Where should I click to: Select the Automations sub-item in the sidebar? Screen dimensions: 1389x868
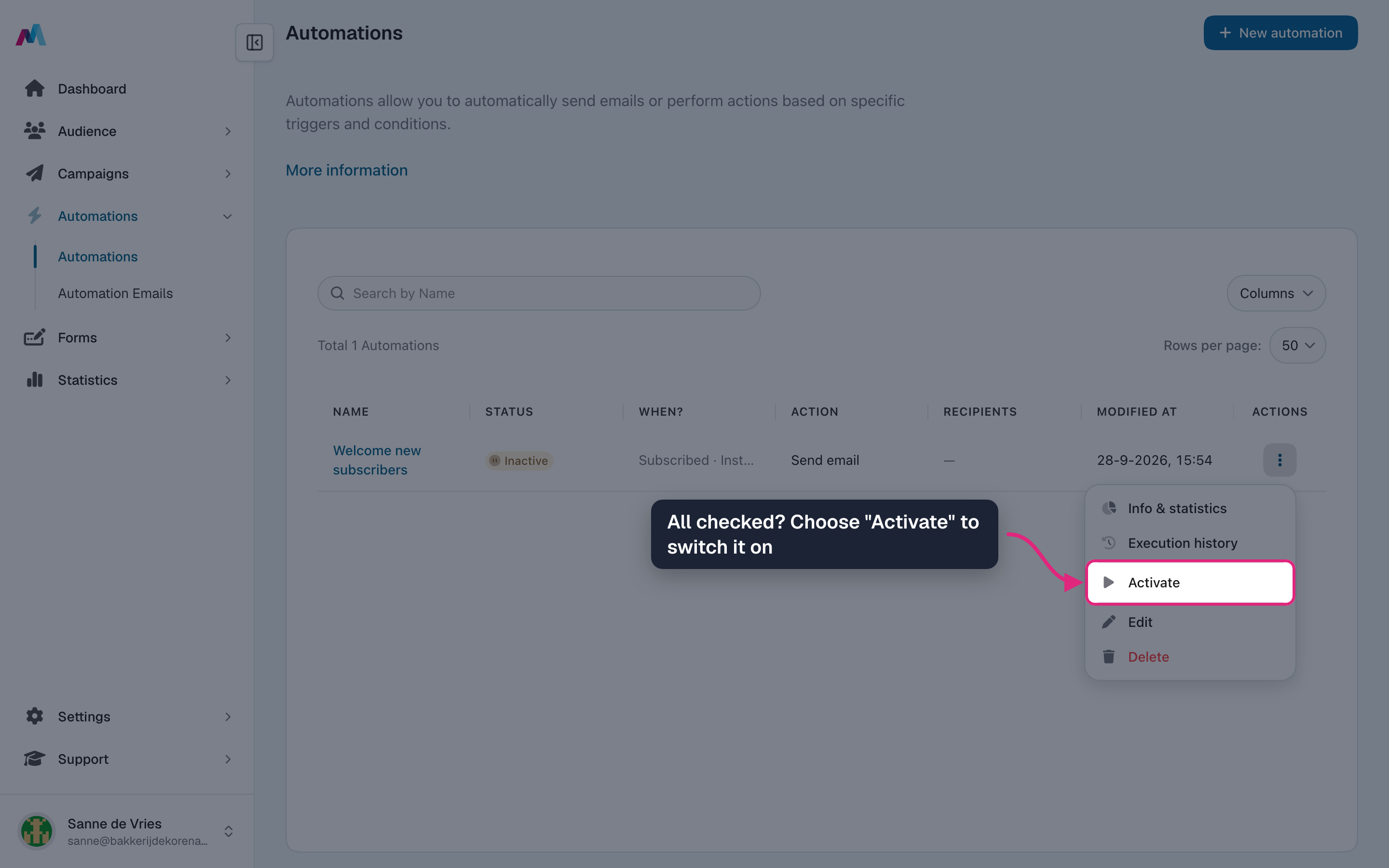coord(97,256)
